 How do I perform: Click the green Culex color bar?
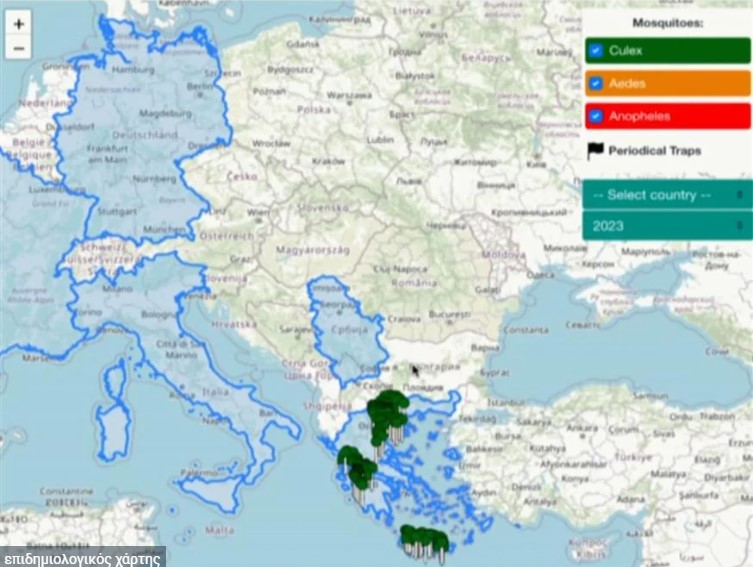(x=668, y=50)
